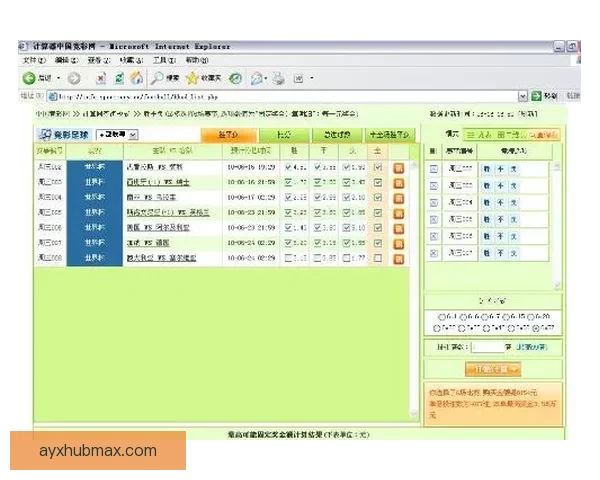Select the 6串57 radio option

coord(536,328)
